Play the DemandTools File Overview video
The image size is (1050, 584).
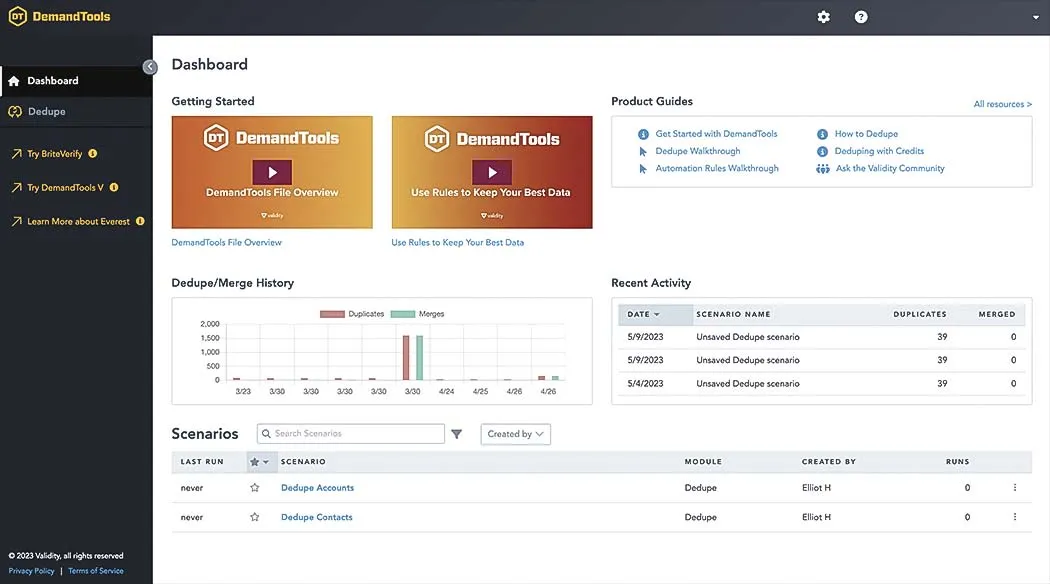click(272, 172)
